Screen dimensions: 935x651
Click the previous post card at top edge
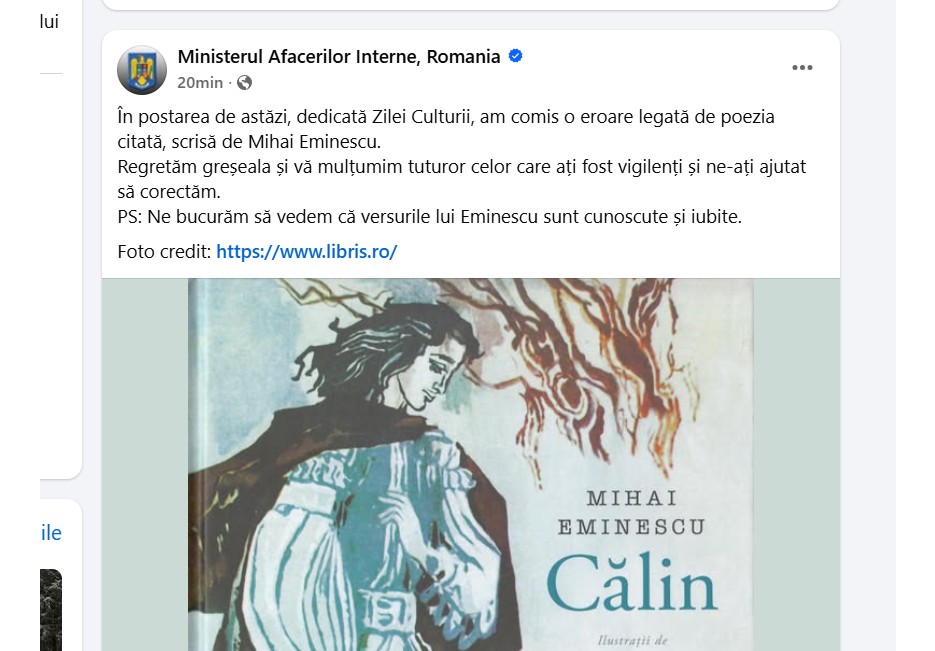coord(470,5)
